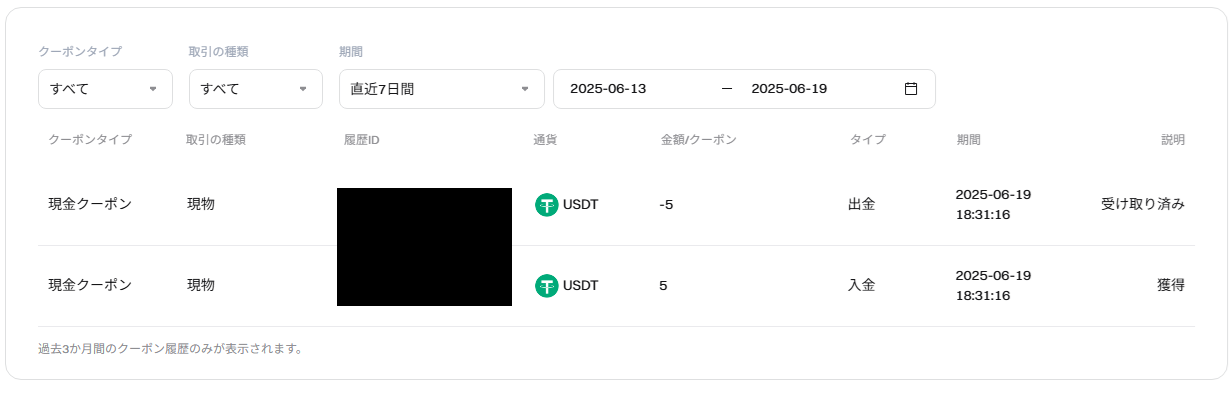Expand the 取引の種類 dropdown showing すべて
The image size is (1232, 396).
click(x=256, y=89)
